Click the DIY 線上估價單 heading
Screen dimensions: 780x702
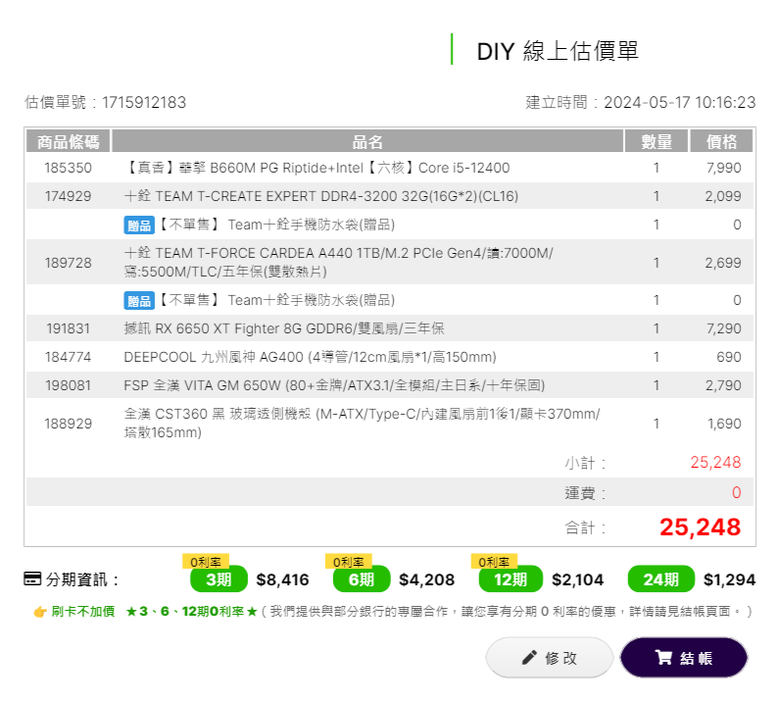pyautogui.click(x=557, y=51)
